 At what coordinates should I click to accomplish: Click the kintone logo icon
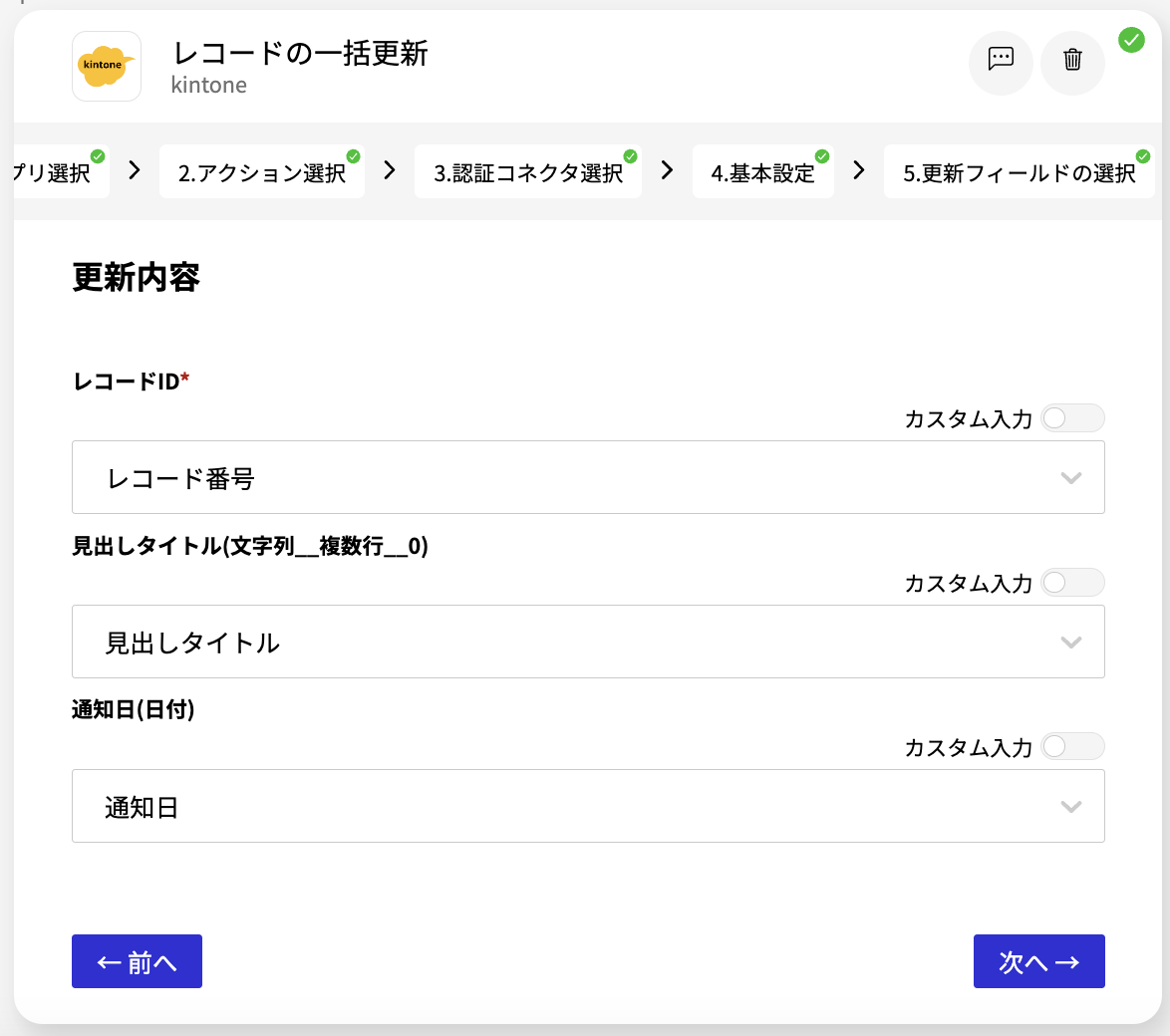pyautogui.click(x=107, y=66)
